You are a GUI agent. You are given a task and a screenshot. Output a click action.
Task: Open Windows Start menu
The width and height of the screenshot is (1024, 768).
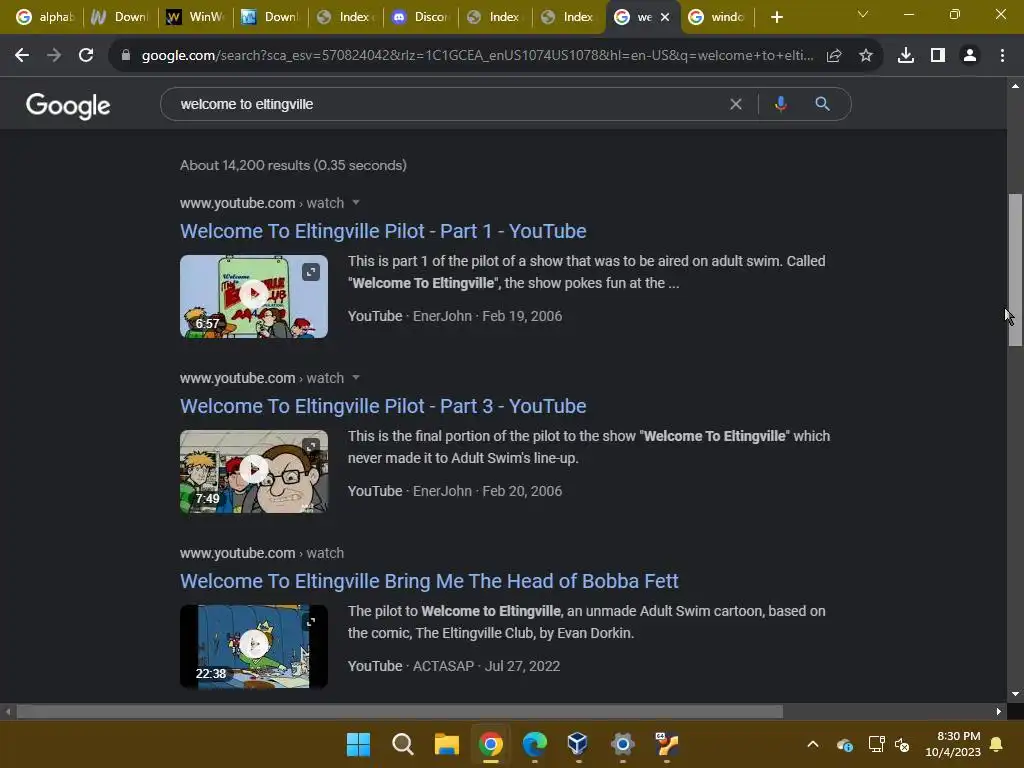pyautogui.click(x=358, y=744)
